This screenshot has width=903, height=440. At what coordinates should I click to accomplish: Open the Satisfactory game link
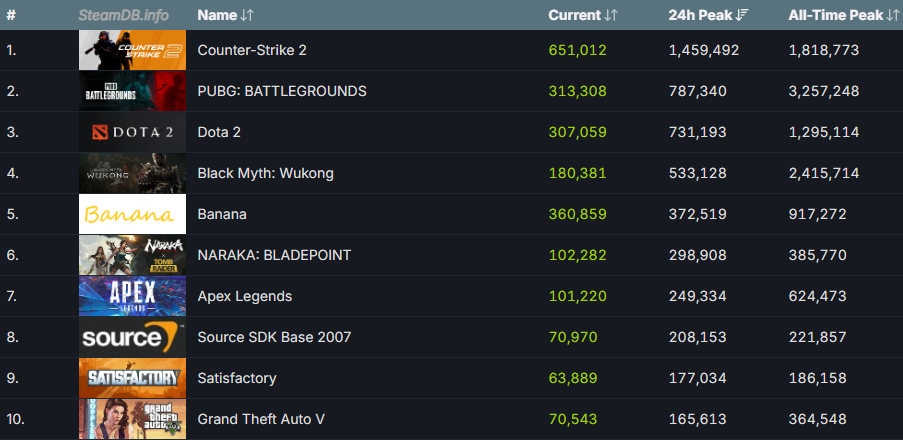click(237, 378)
